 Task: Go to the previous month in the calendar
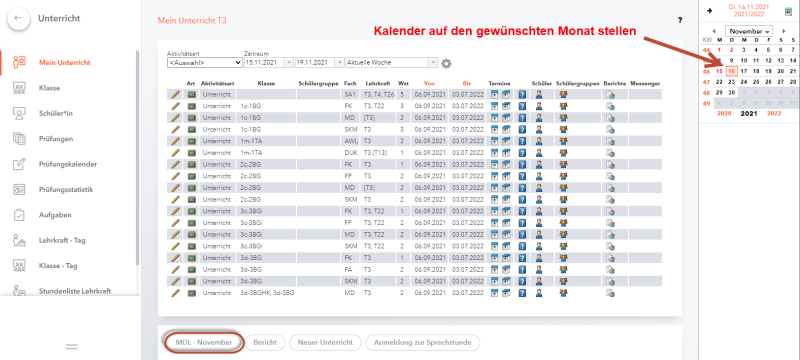[714, 31]
